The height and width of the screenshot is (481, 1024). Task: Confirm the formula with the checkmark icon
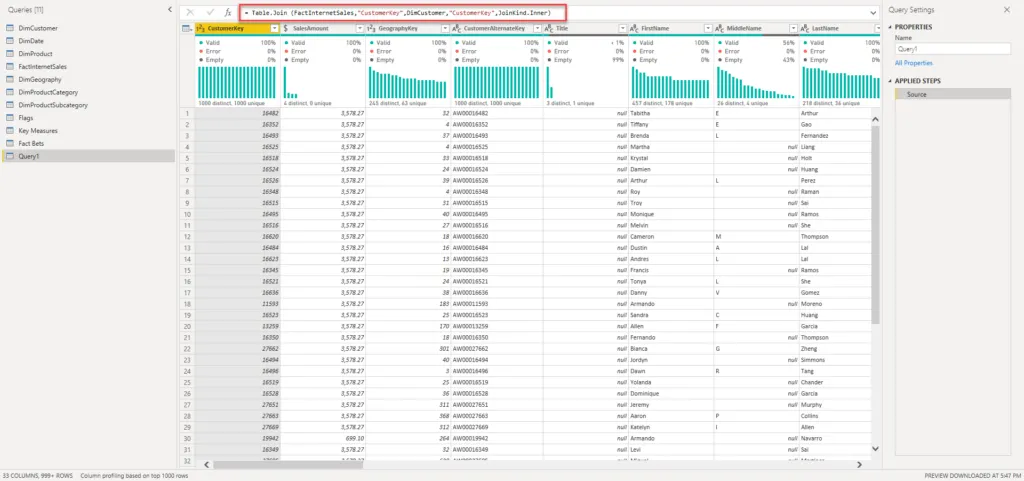click(x=209, y=12)
